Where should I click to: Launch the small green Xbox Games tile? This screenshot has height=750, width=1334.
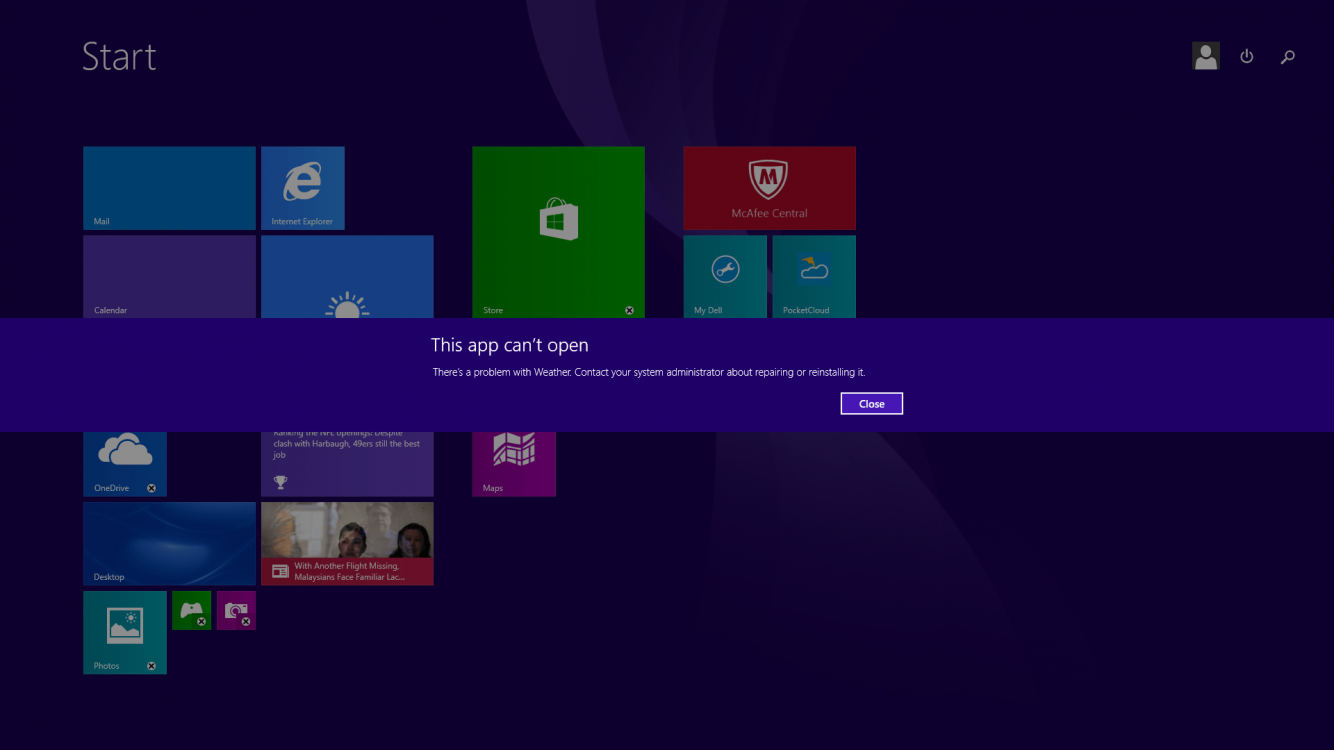point(192,610)
